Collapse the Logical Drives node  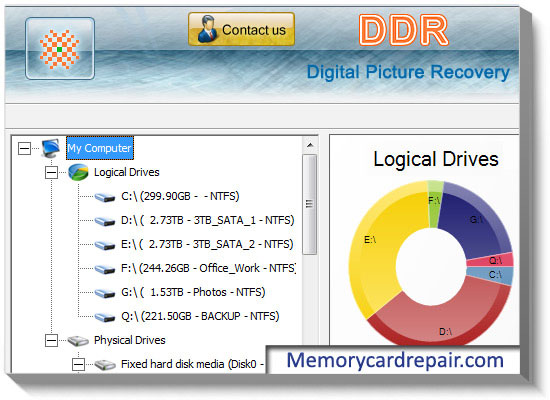click(x=52, y=172)
